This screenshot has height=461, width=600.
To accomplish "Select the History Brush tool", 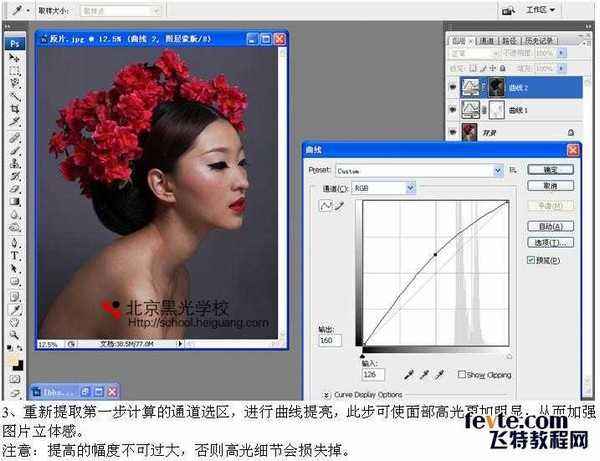I will [15, 176].
